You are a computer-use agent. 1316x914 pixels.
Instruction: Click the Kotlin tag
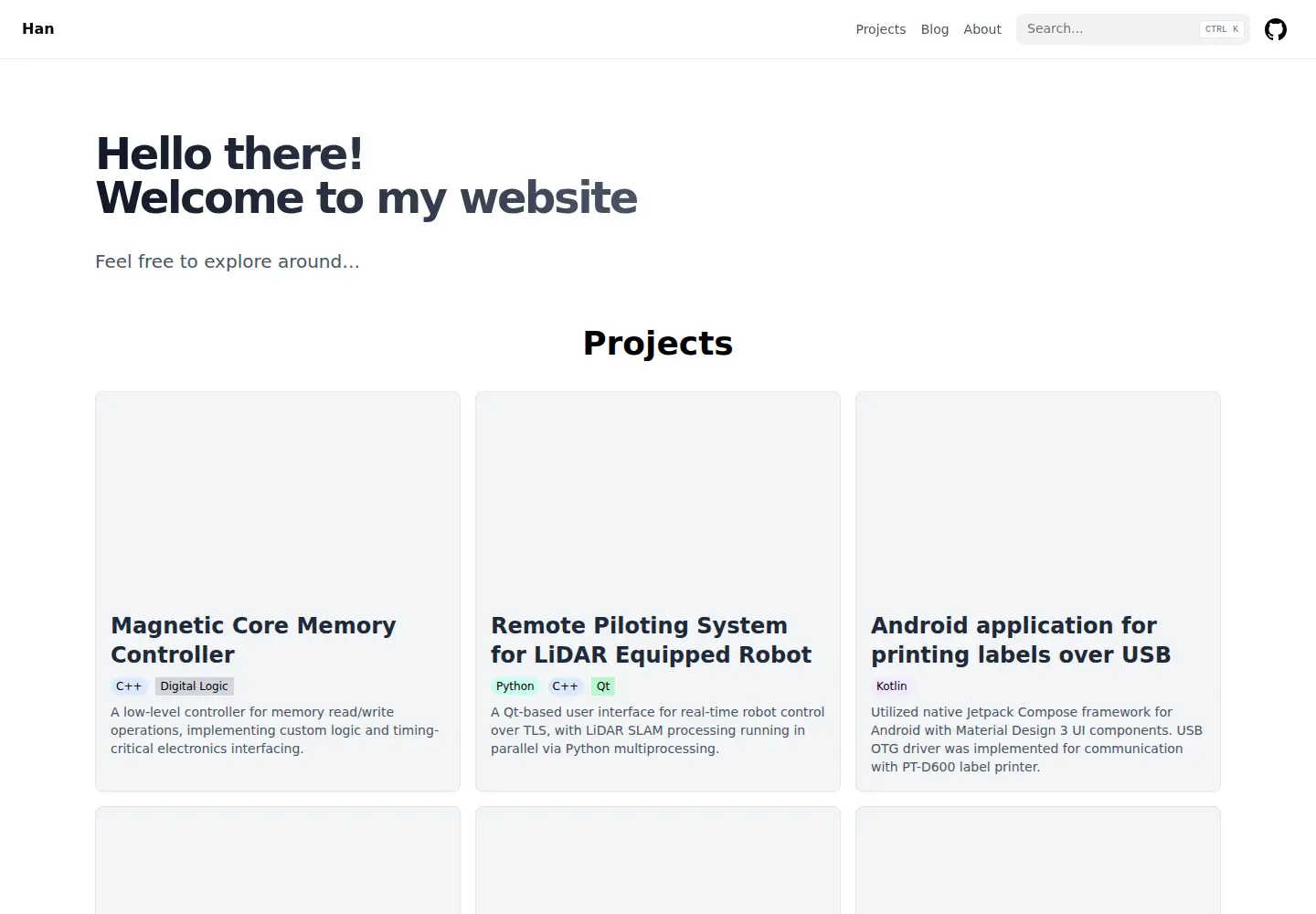pyautogui.click(x=892, y=686)
